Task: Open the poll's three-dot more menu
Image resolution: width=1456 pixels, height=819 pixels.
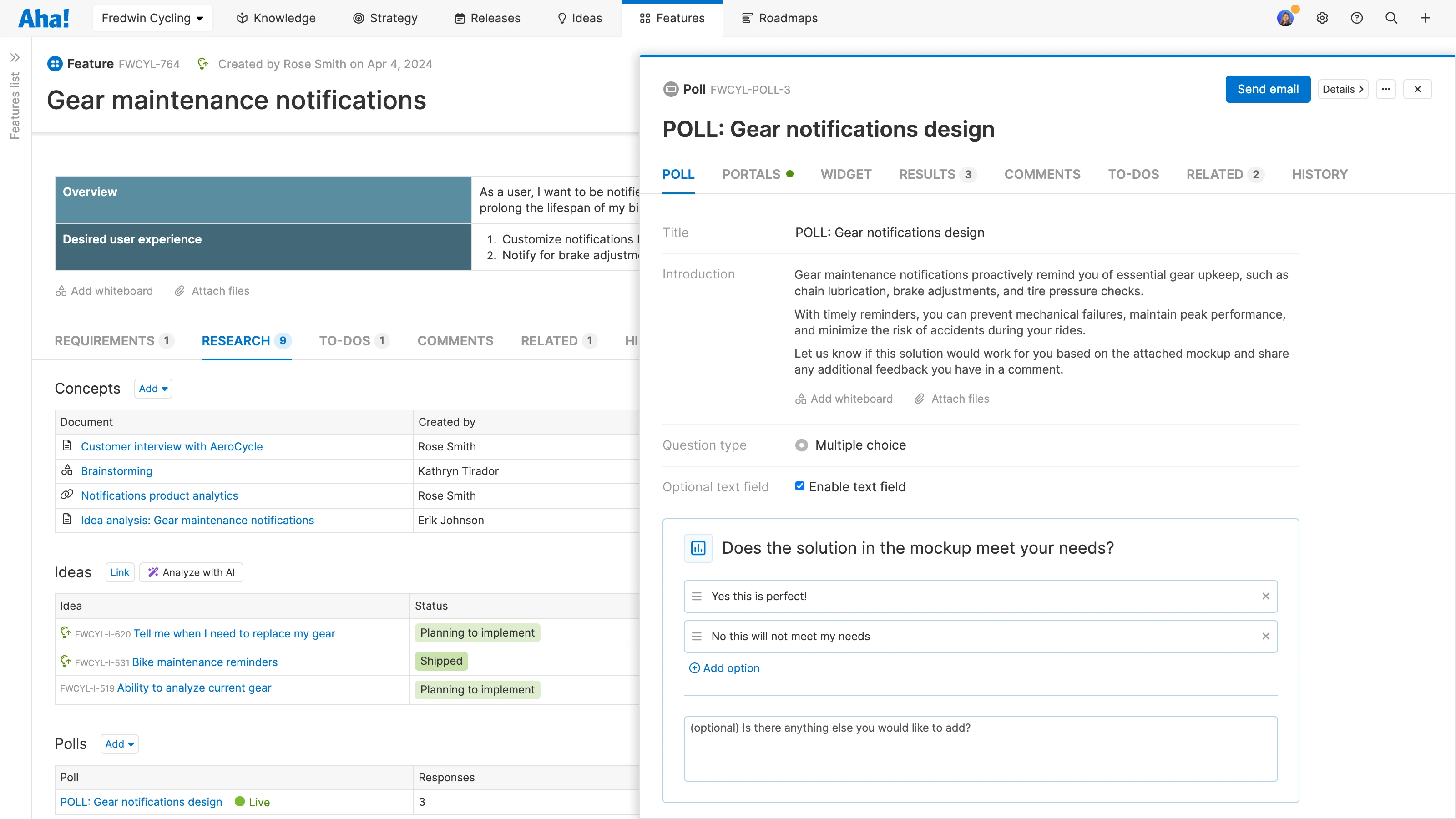Action: [1385, 89]
